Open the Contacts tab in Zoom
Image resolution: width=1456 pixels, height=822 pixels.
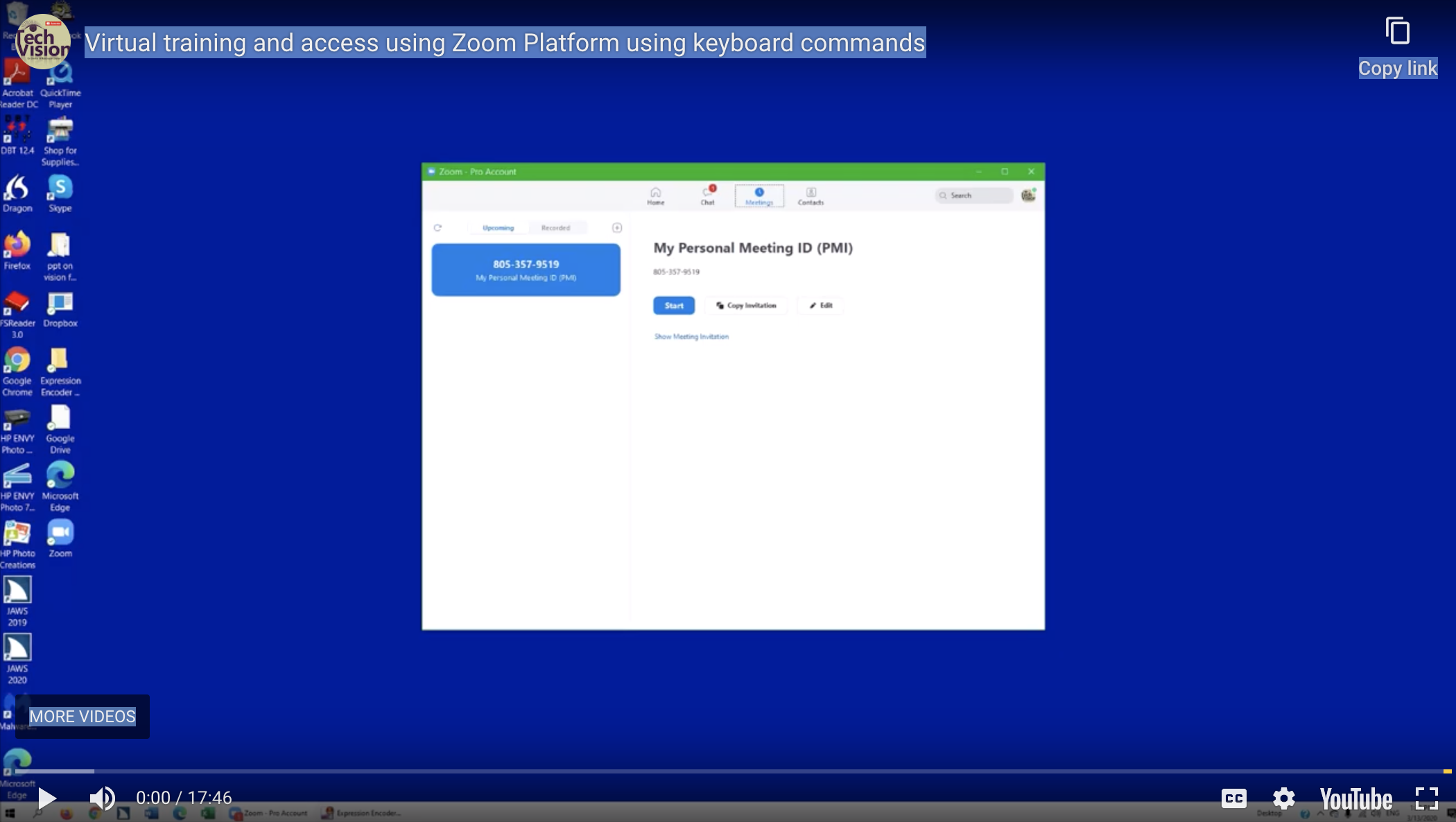click(811, 196)
